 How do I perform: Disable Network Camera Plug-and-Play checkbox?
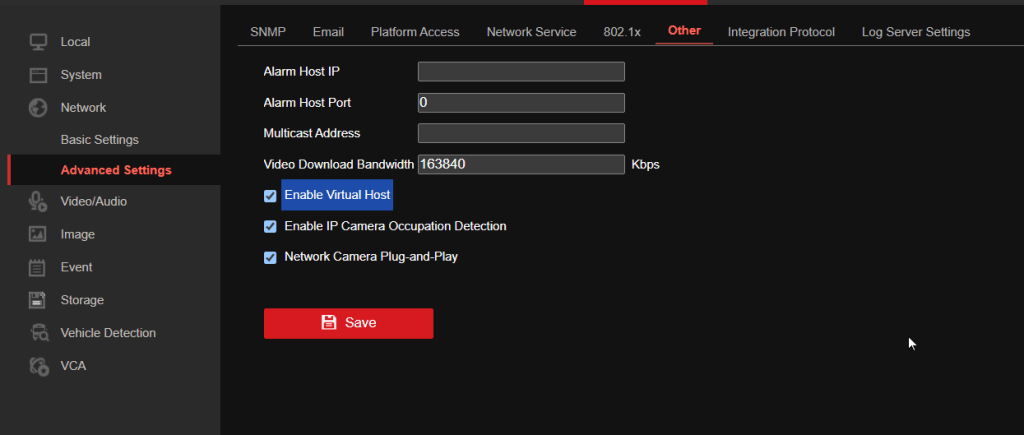click(270, 257)
